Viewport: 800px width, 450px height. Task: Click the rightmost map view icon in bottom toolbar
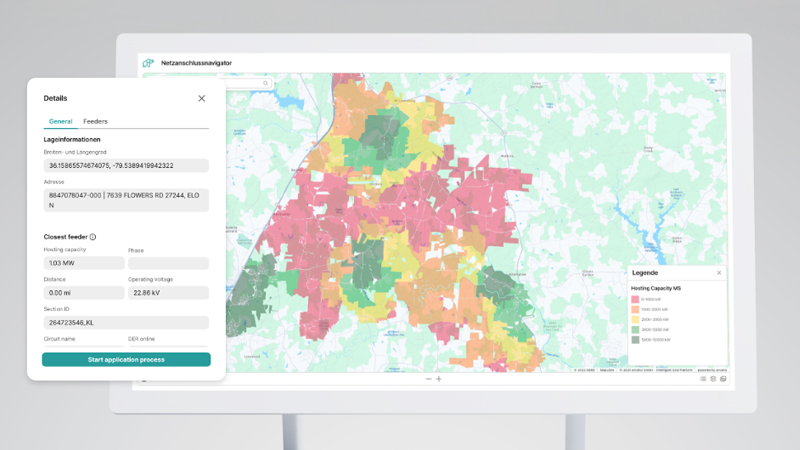click(723, 379)
